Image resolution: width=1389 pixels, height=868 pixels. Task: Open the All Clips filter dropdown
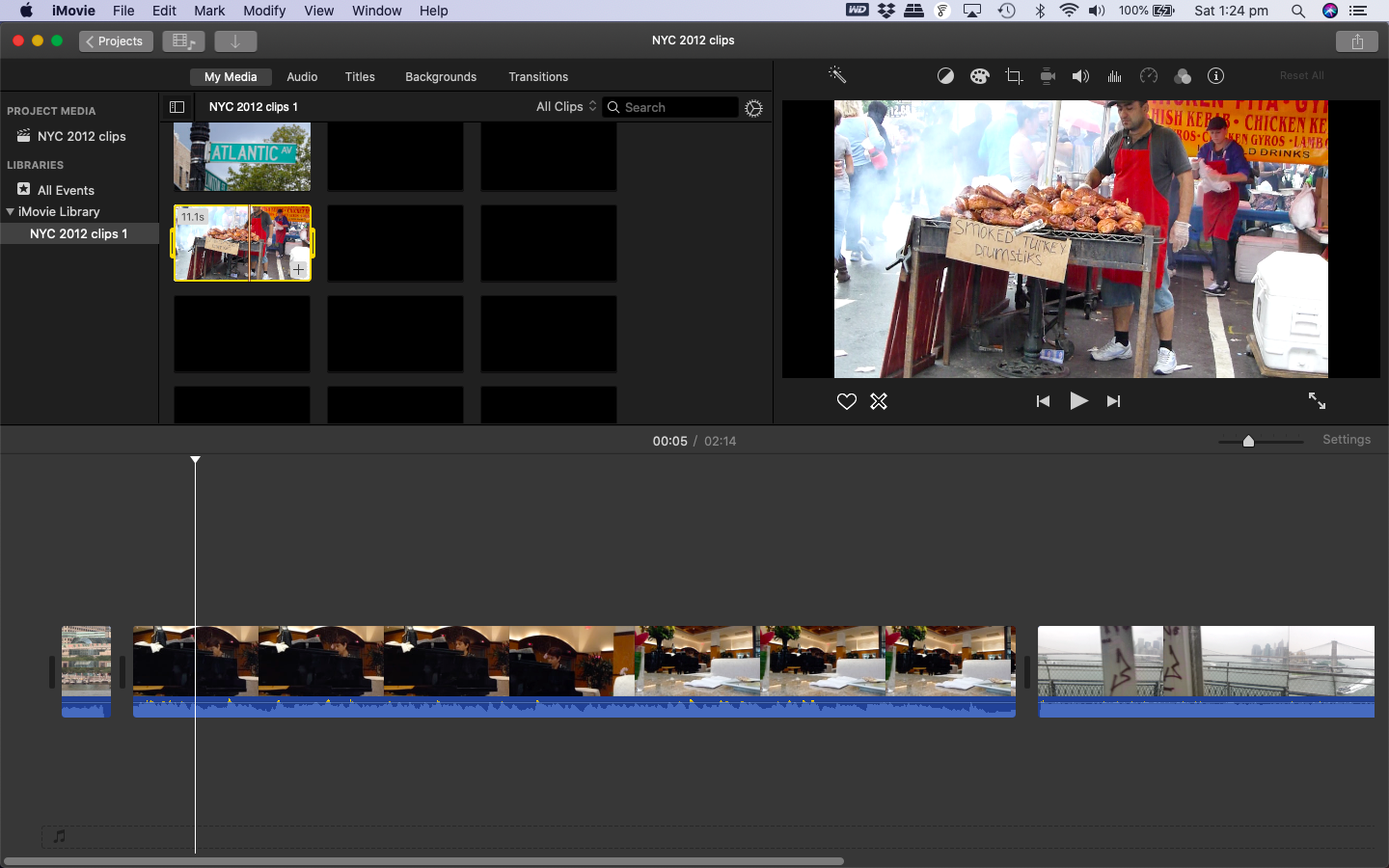tap(566, 107)
